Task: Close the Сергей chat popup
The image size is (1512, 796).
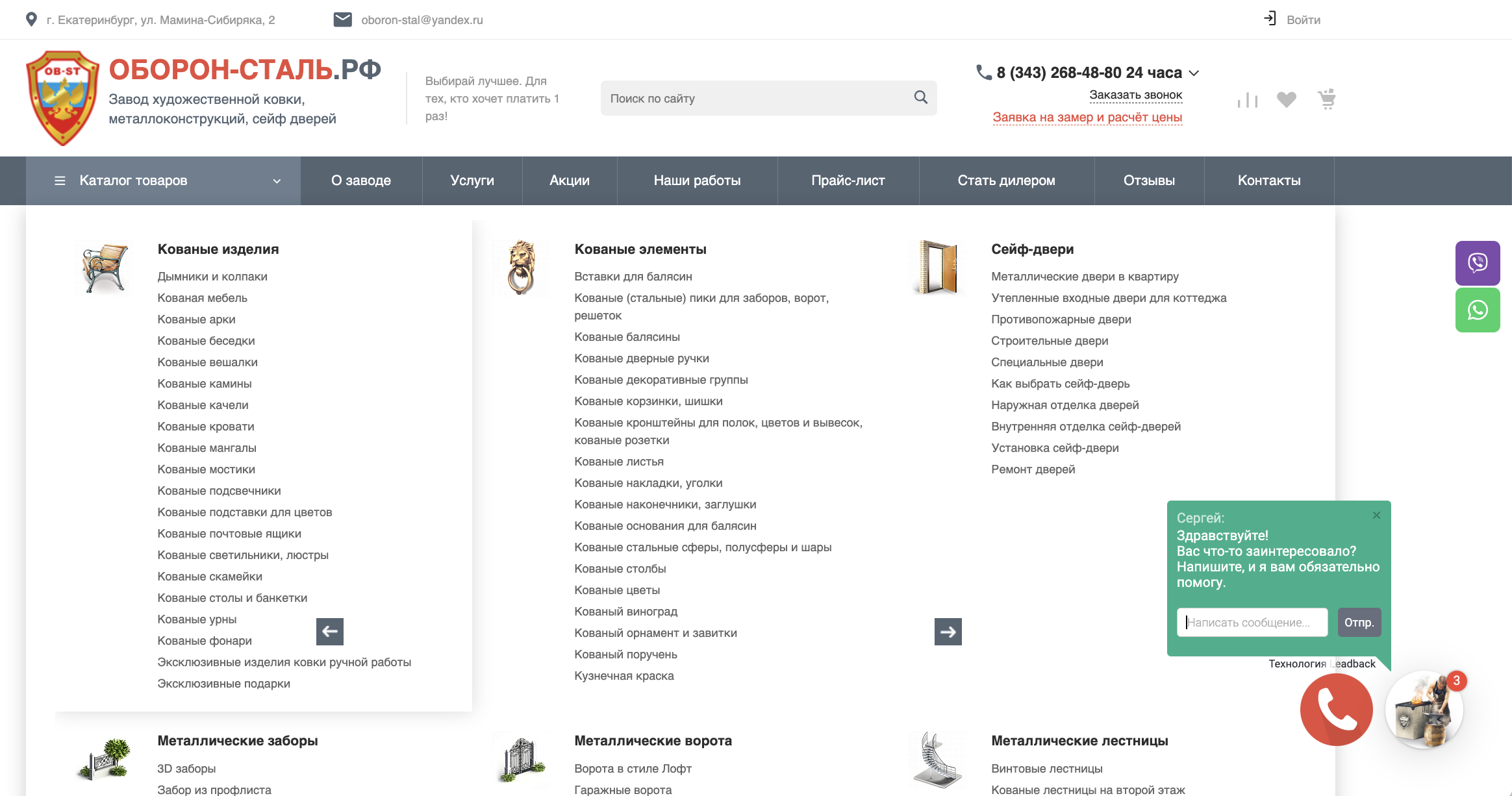Action: (x=1376, y=515)
